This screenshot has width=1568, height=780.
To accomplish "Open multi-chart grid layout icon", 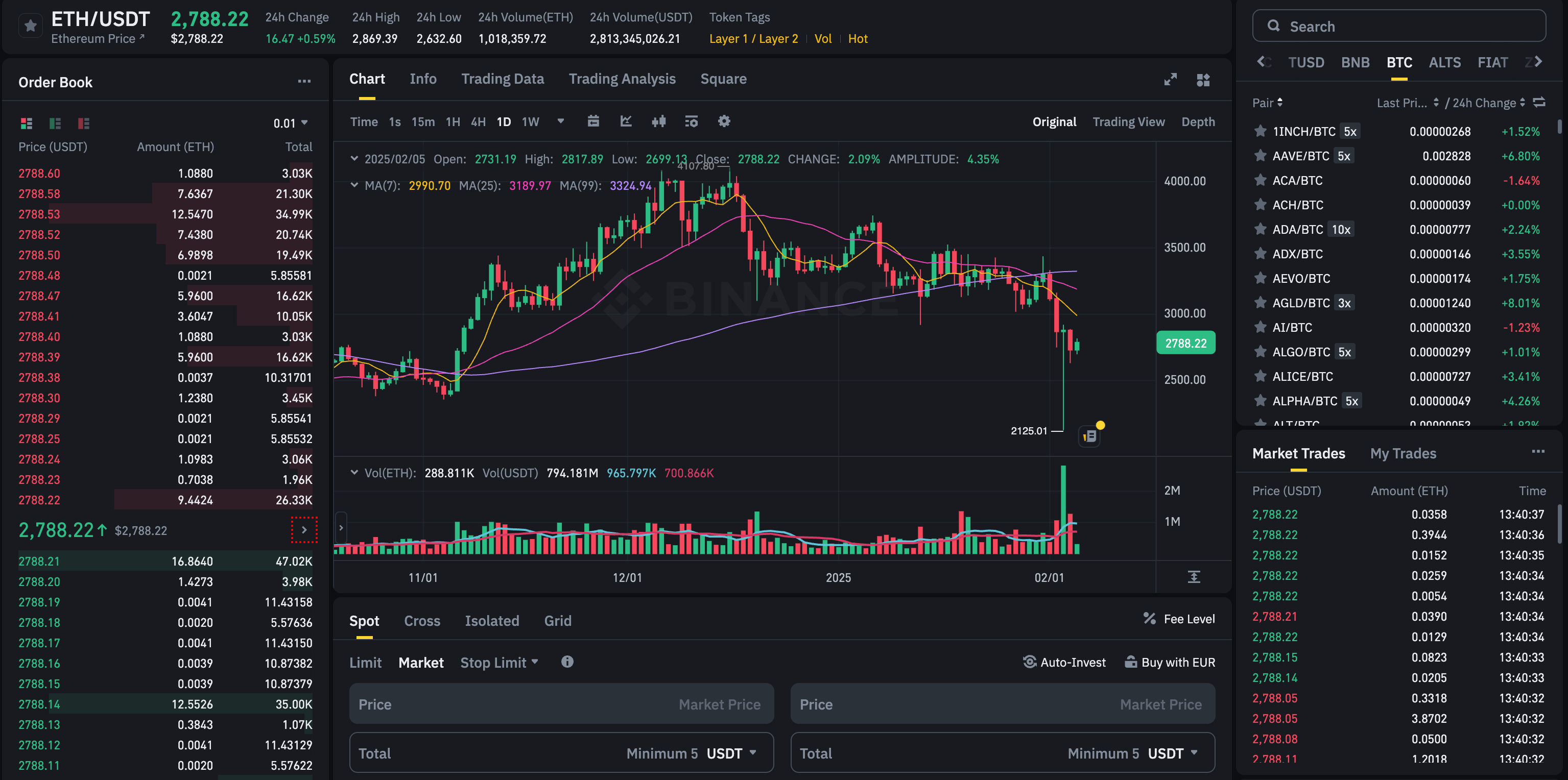I will tap(1203, 80).
